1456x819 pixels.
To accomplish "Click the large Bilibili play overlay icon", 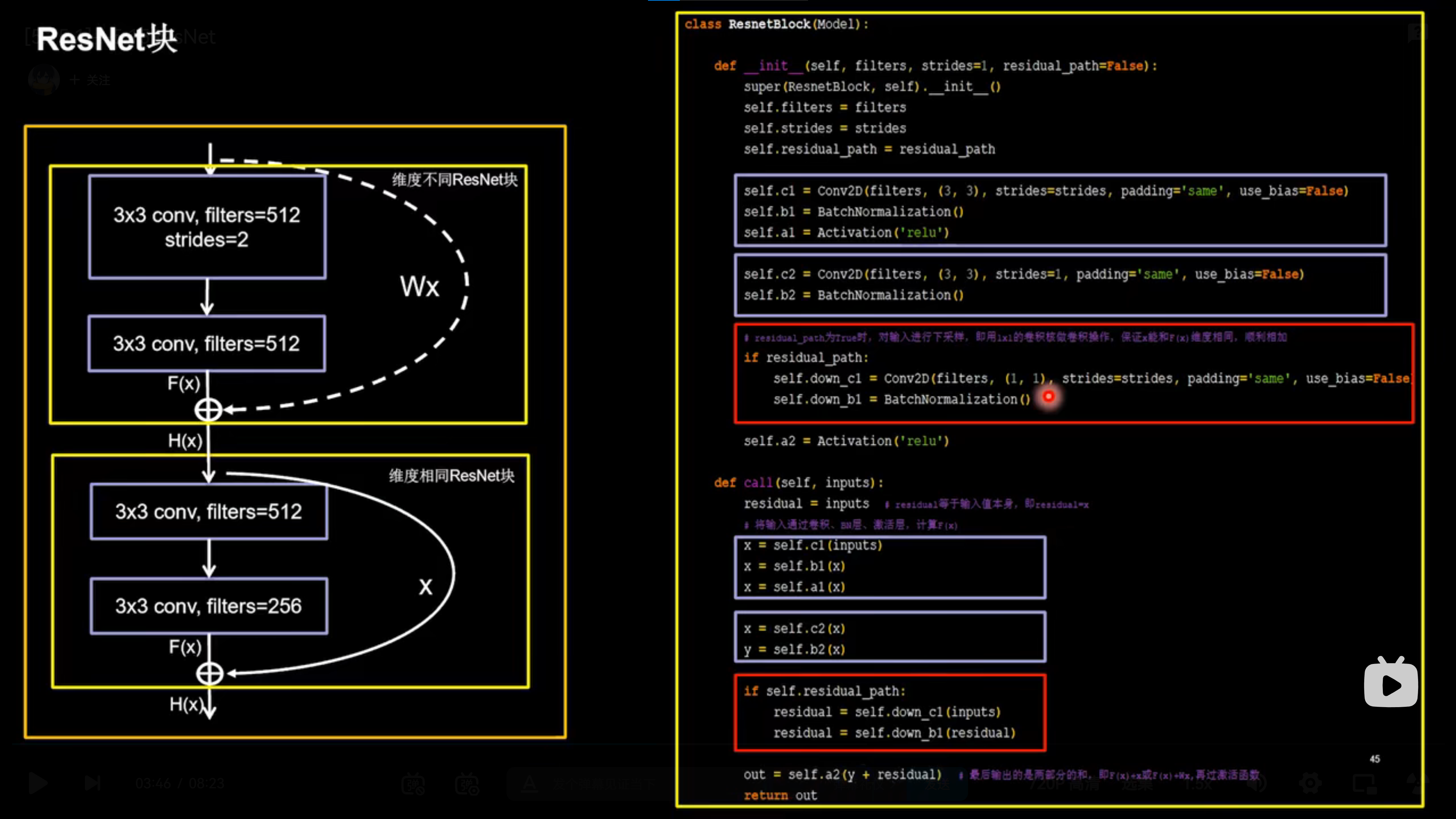I will (x=1390, y=684).
